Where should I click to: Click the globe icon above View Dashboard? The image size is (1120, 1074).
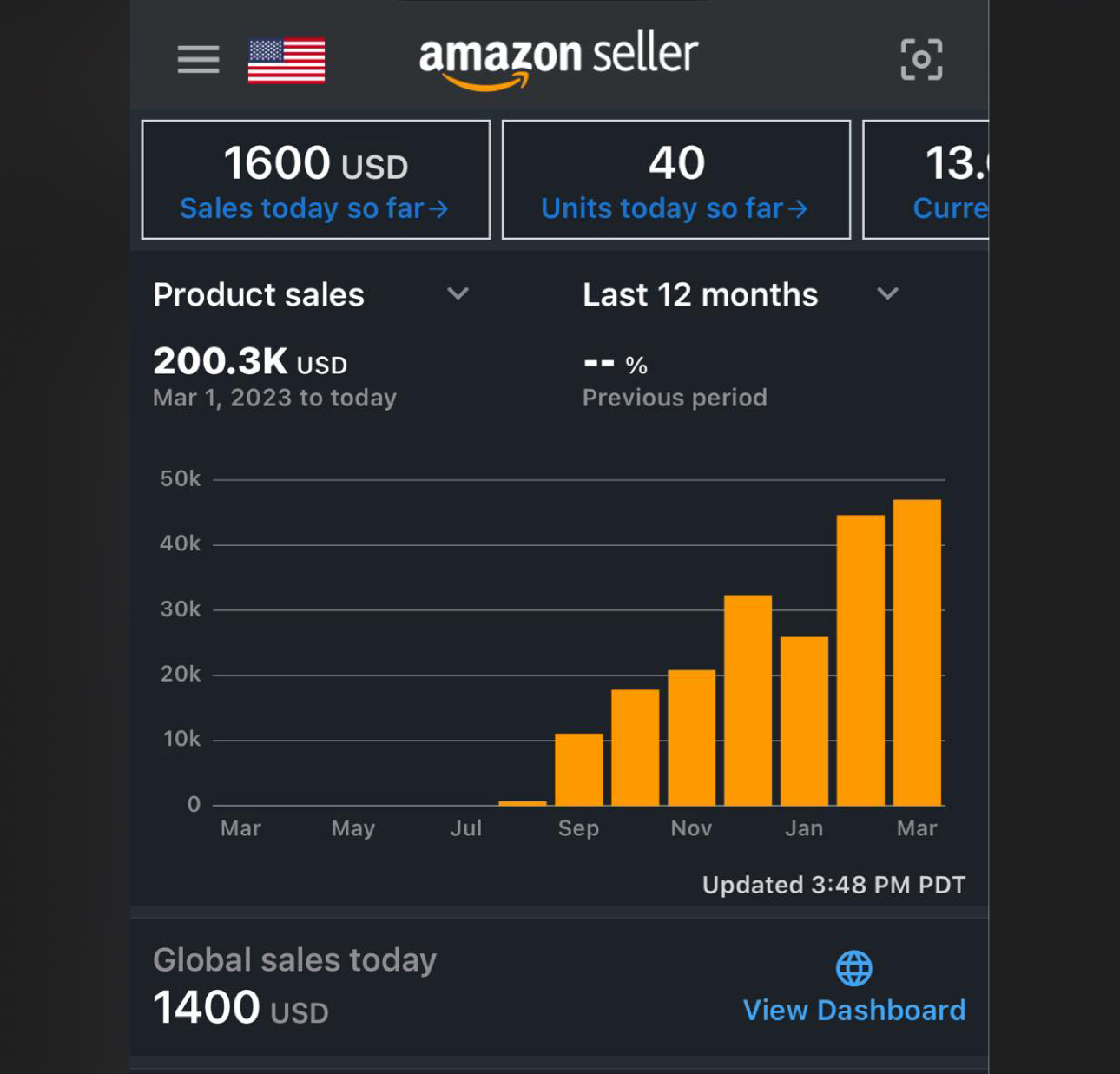pos(853,968)
